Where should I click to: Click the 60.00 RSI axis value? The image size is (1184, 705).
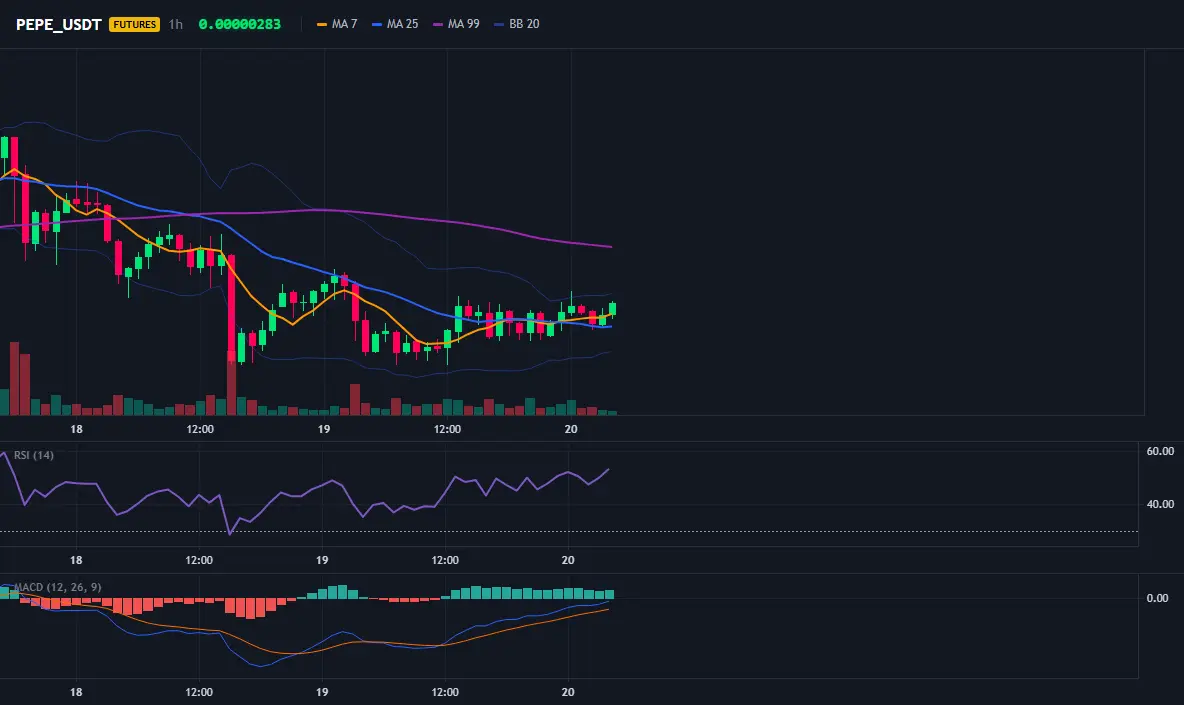pyautogui.click(x=1160, y=451)
